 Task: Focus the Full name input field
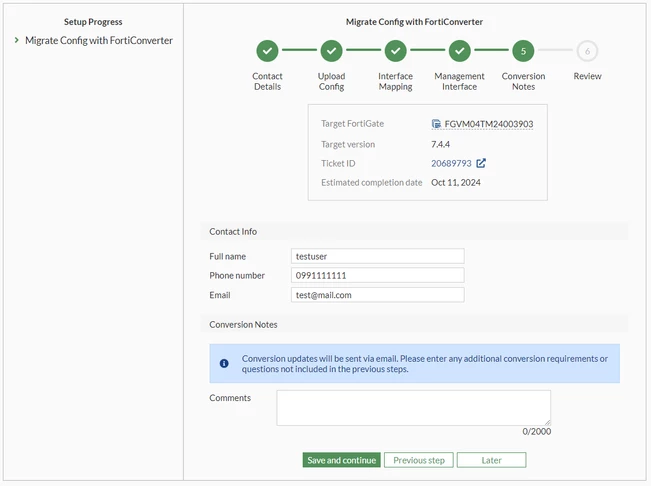[378, 256]
